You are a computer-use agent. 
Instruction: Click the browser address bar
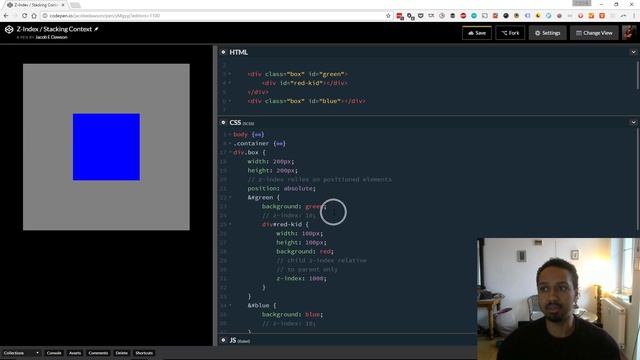point(212,16)
